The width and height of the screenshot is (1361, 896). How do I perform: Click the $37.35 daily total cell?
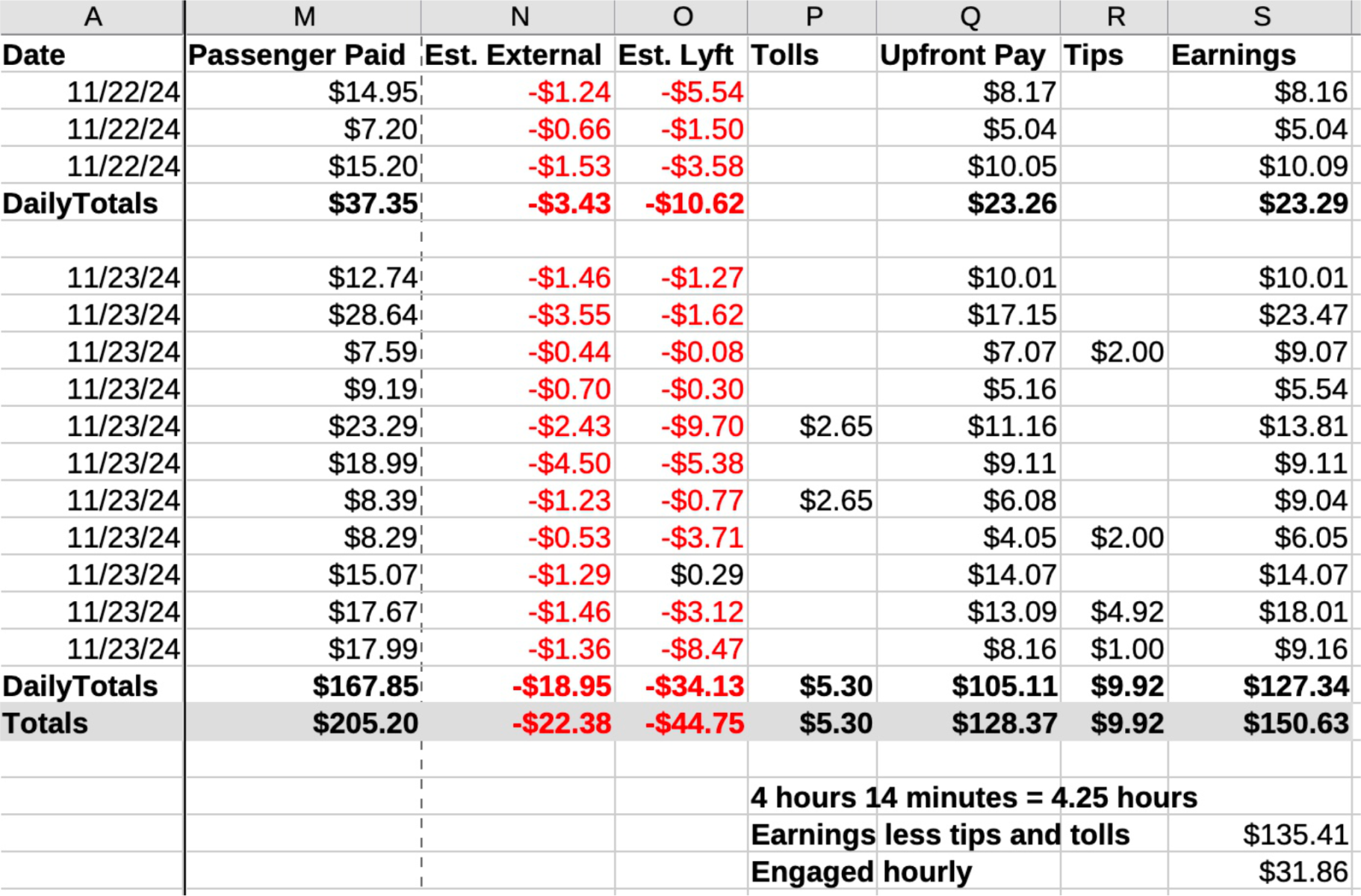coord(373,203)
